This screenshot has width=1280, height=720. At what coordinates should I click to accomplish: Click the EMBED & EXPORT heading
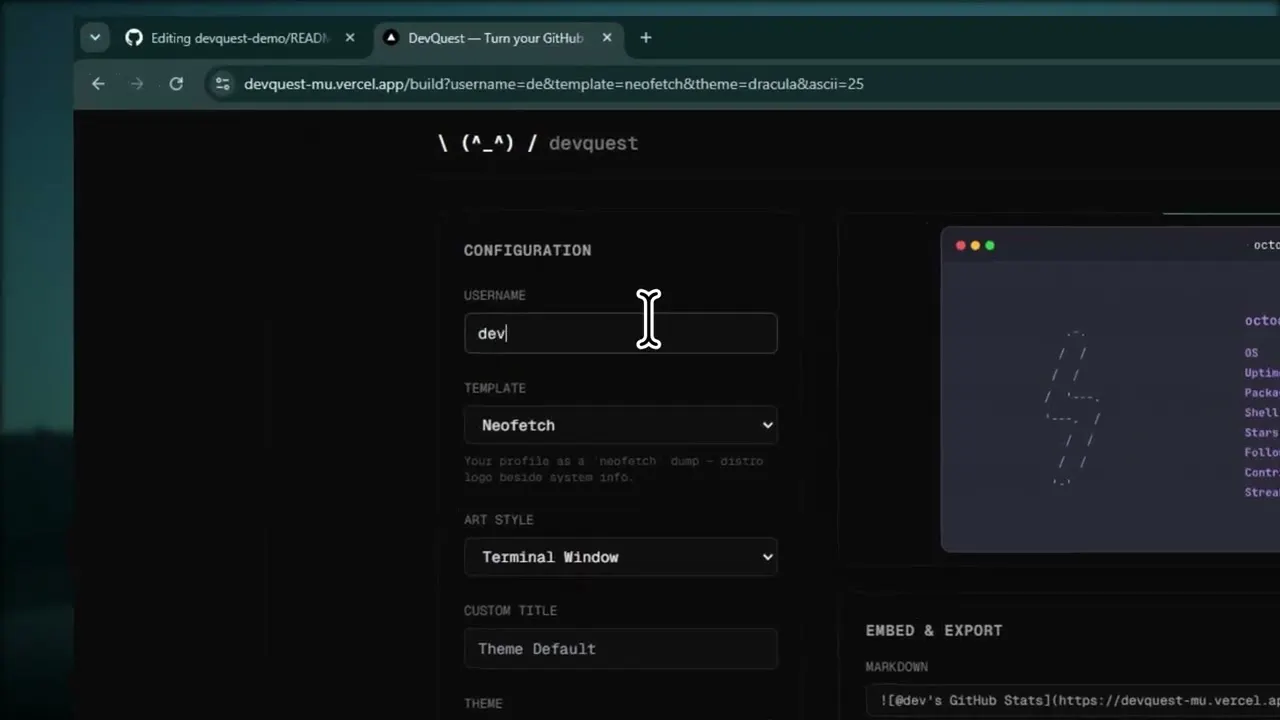[934, 630]
